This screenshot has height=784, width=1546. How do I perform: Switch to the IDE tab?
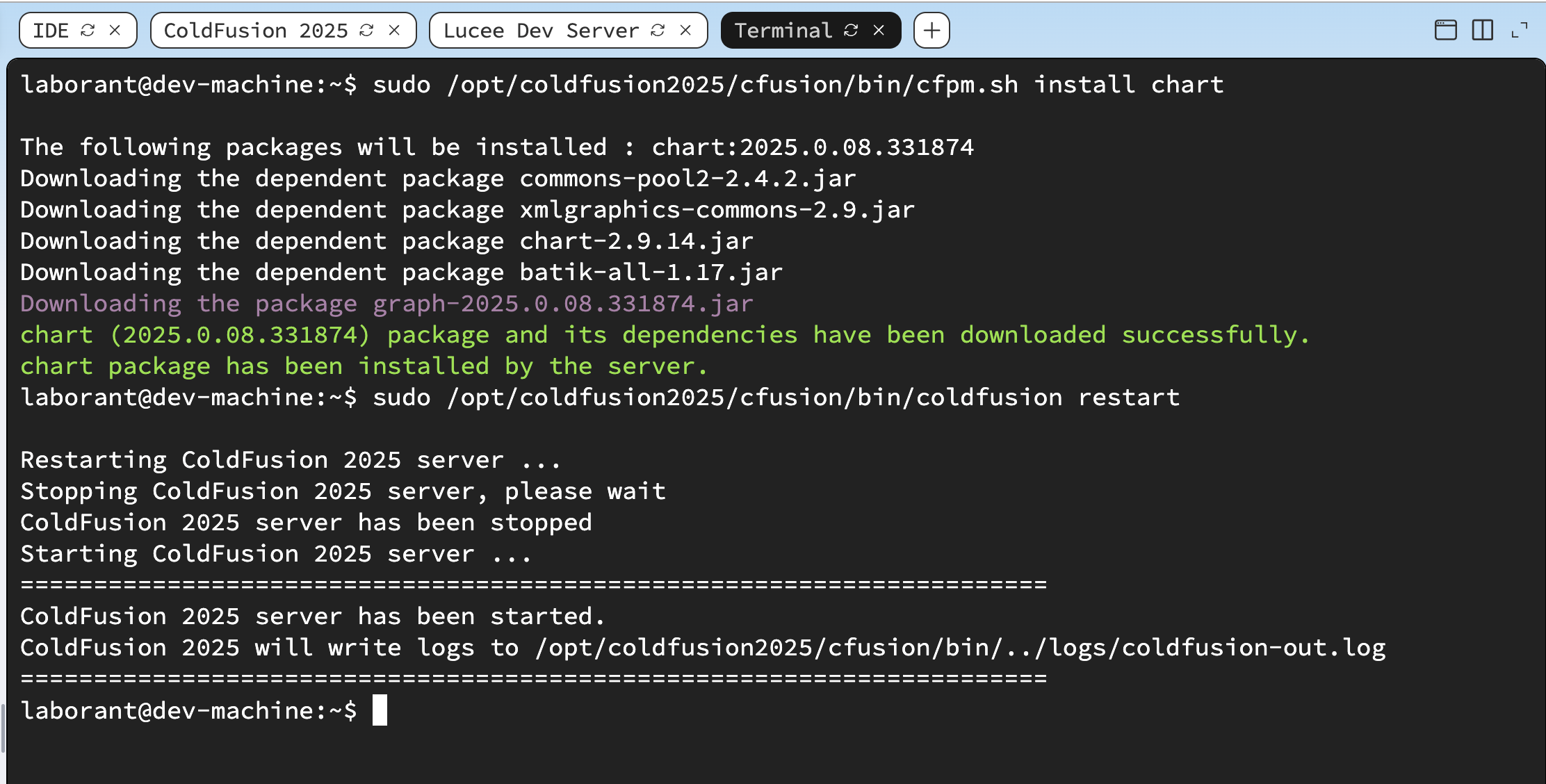pyautogui.click(x=51, y=31)
